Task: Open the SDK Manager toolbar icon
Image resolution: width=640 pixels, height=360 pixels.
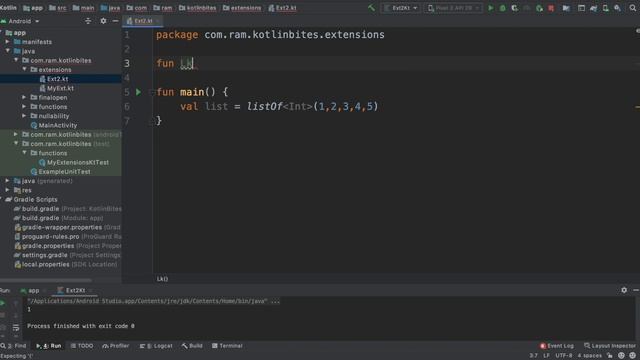Action: (x=617, y=8)
